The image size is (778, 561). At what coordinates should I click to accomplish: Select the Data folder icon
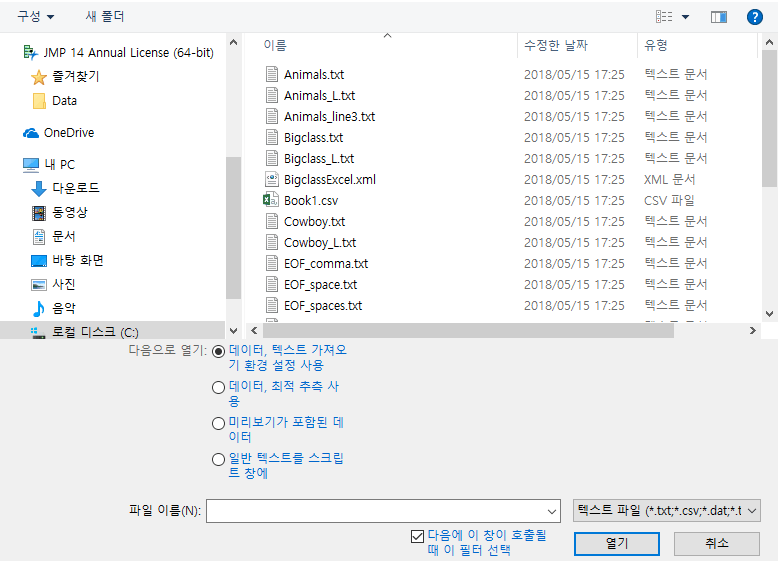click(39, 101)
